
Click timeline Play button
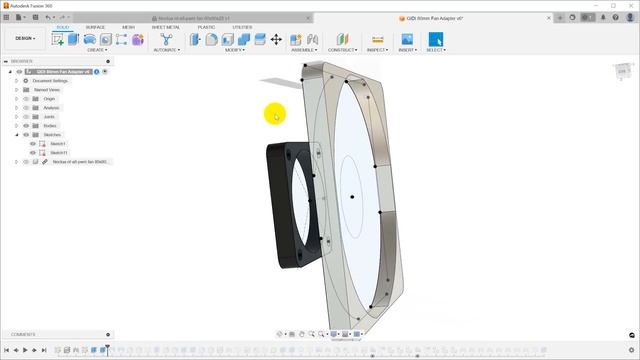click(x=25, y=350)
